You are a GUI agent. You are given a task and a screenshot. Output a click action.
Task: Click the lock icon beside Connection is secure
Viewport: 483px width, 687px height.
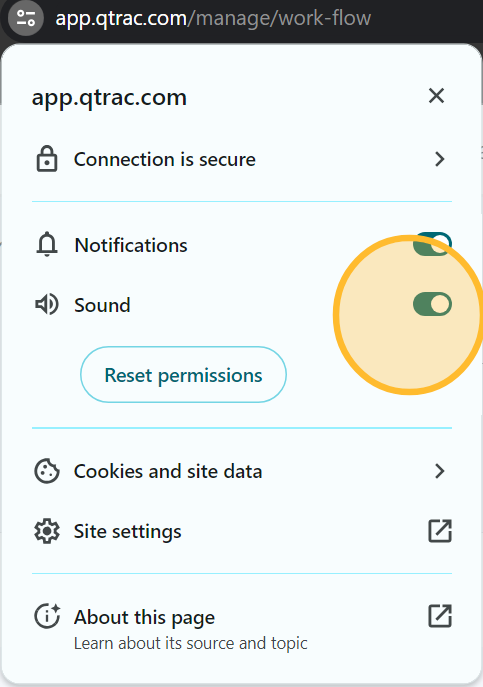(47, 159)
